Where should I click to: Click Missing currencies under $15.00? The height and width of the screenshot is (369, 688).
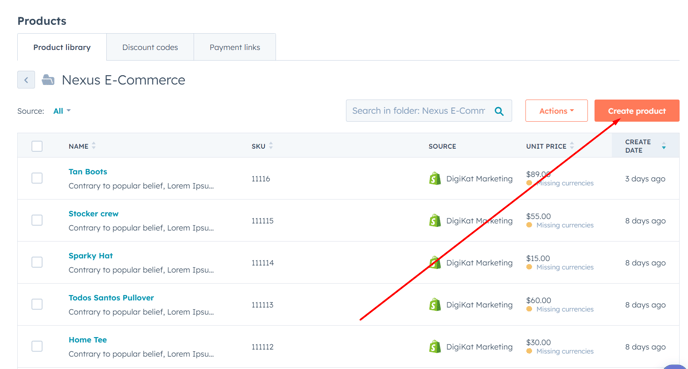(565, 267)
